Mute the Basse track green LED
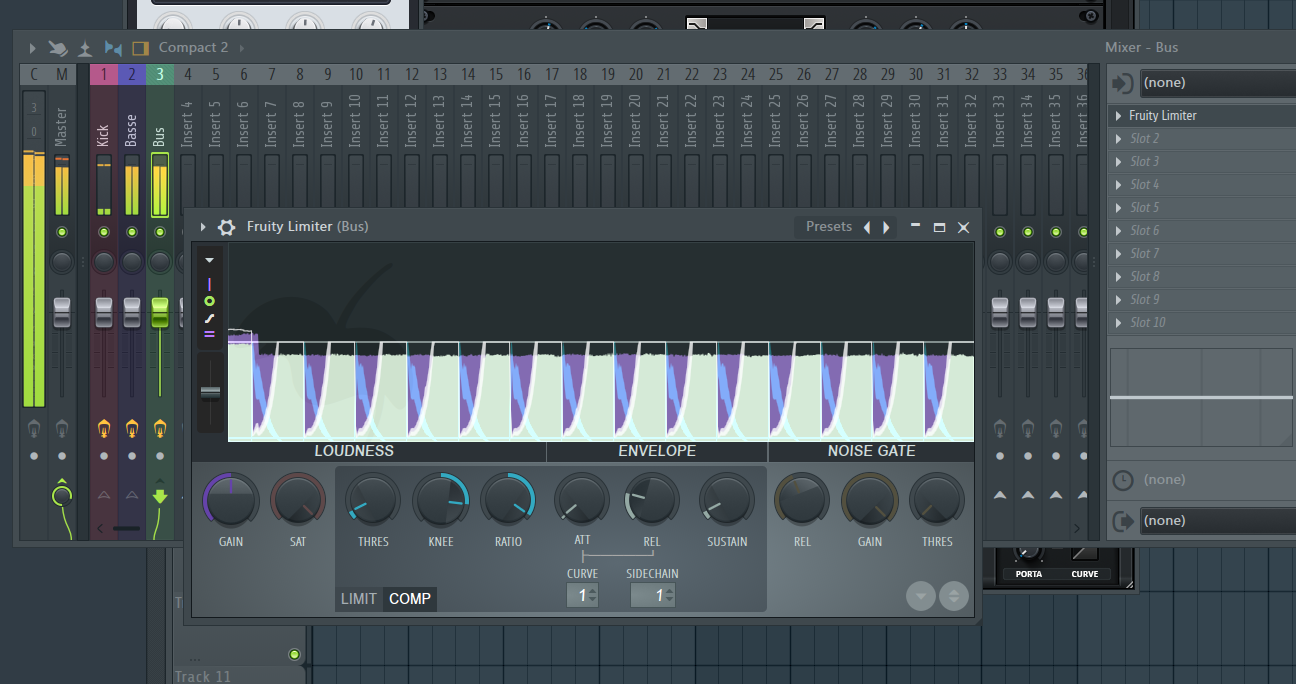Viewport: 1296px width, 684px height. coord(132,232)
